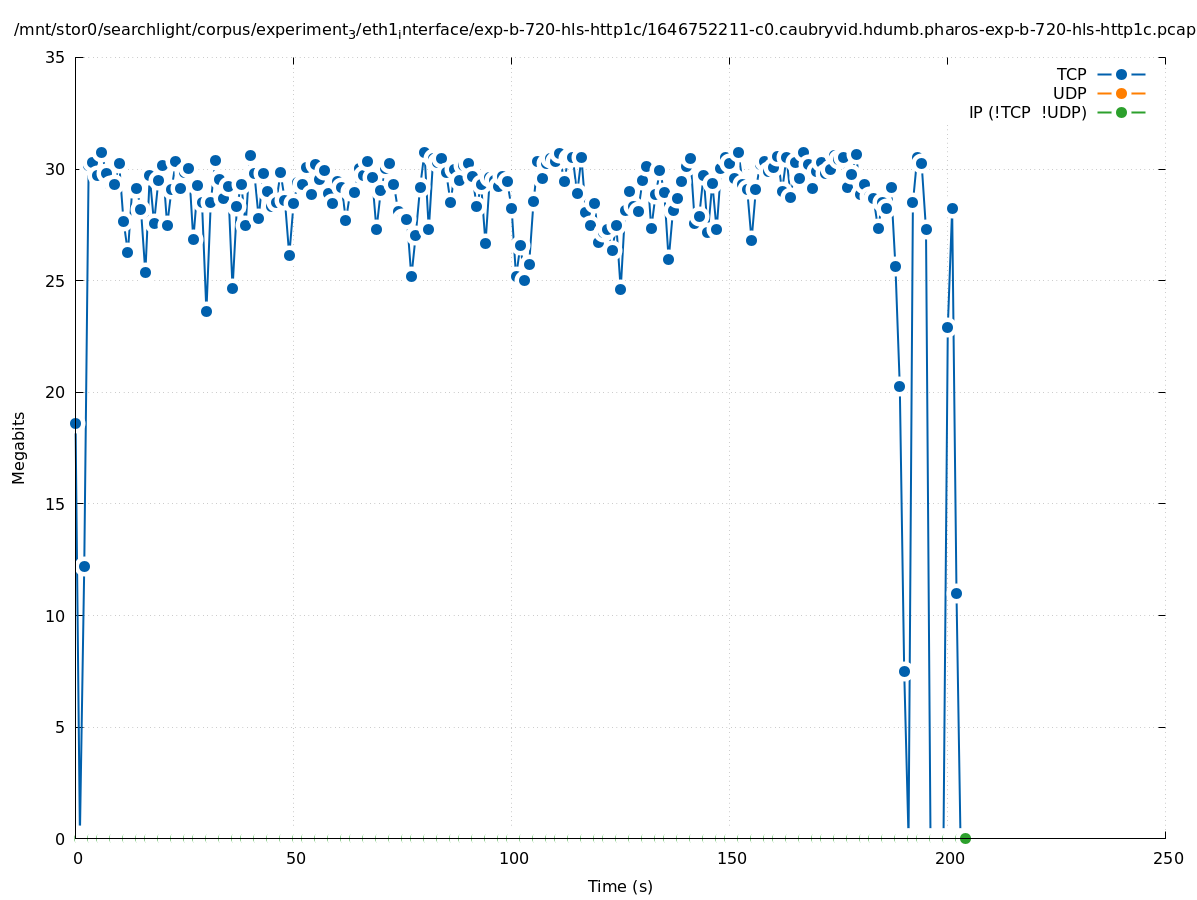Click the TCP point near 7.5 megabits
Image resolution: width=1197 pixels, height=900 pixels.
[904, 671]
